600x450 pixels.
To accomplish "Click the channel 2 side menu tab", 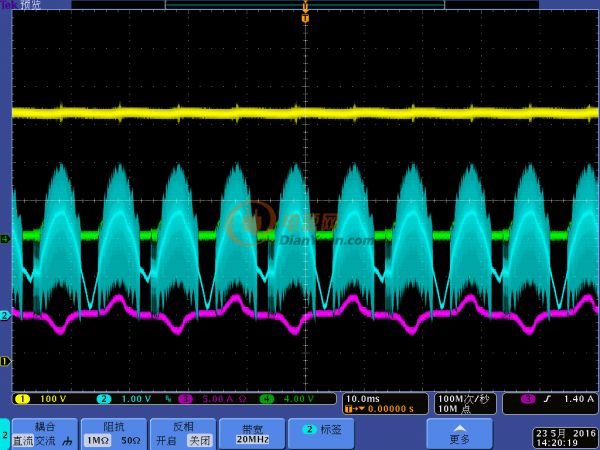I will pyautogui.click(x=5, y=434).
